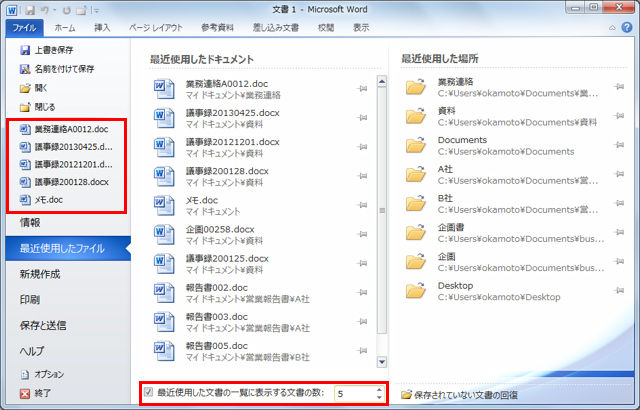Pin 議事録20121201.docx in recent documents
640x410 pixels.
tap(362, 146)
